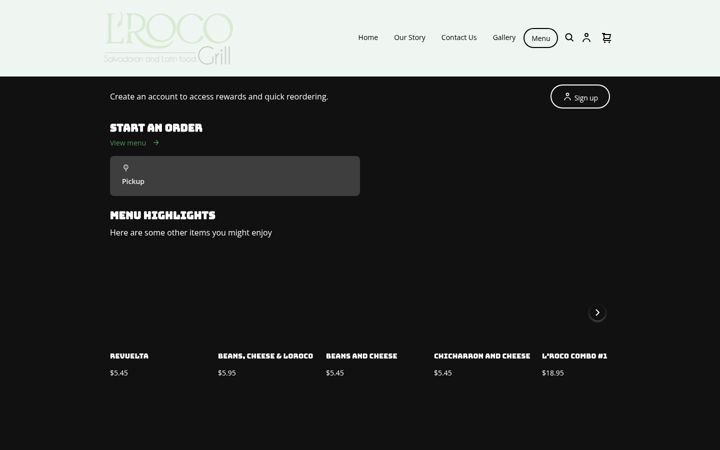Follow the View menu link
Image resolution: width=720 pixels, height=450 pixels.
128,143
